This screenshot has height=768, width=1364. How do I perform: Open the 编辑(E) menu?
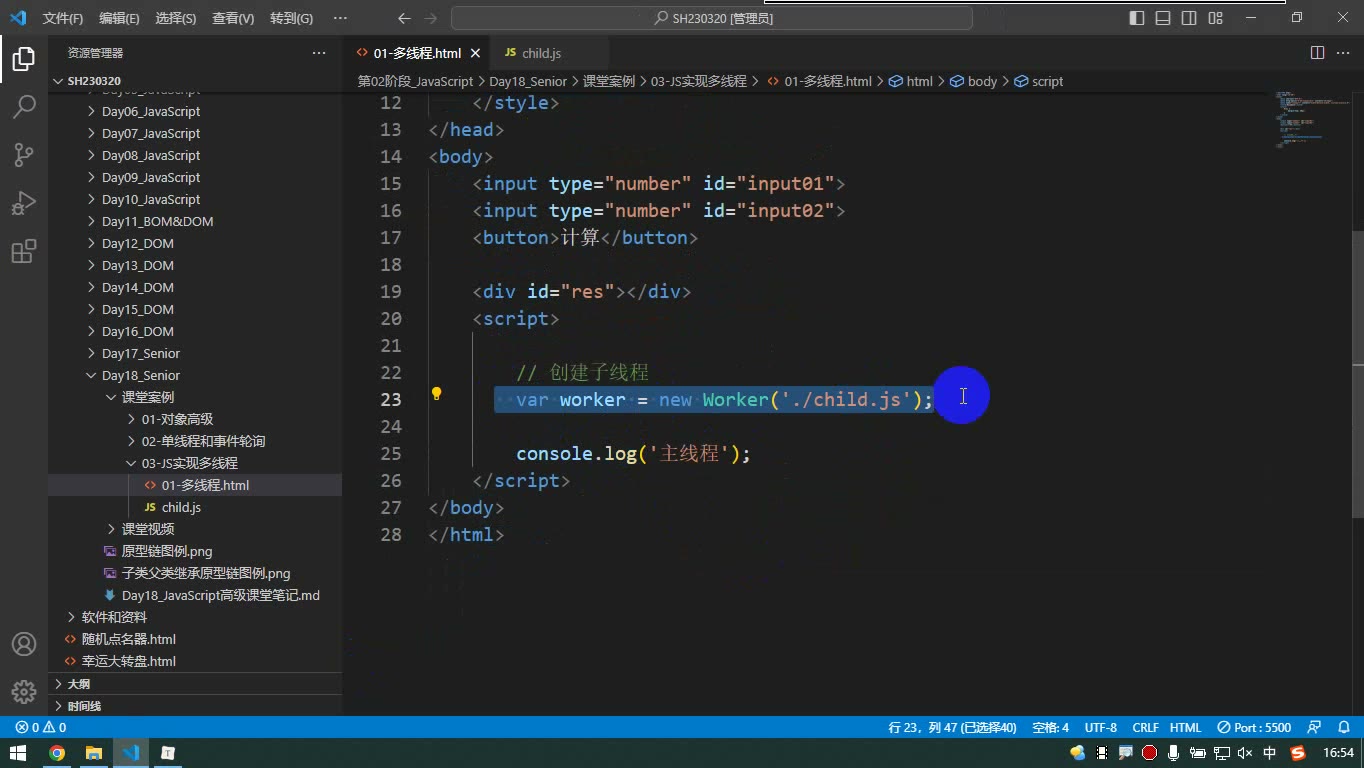click(x=119, y=18)
